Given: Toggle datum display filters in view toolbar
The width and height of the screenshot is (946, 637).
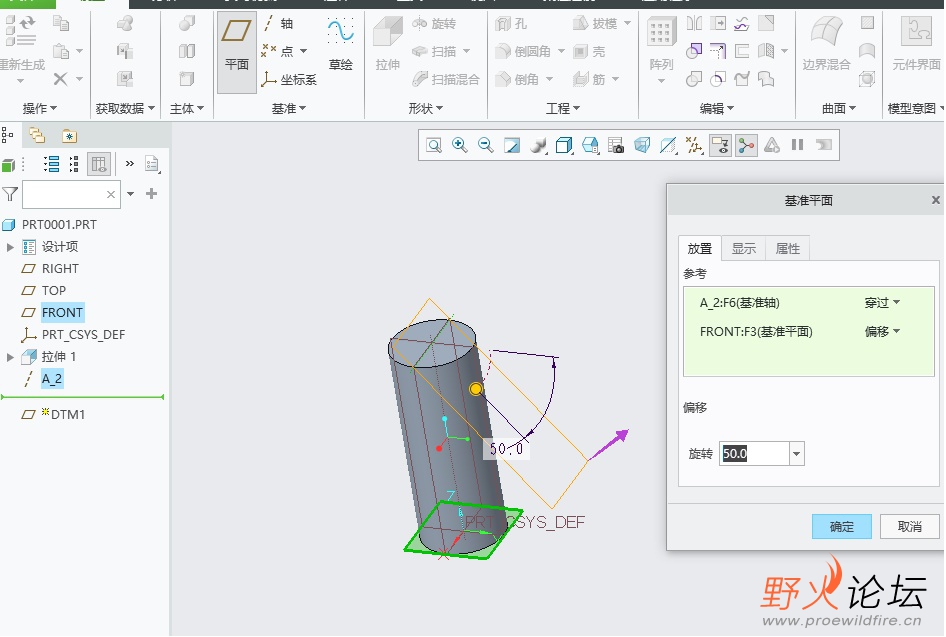Looking at the screenshot, I should point(695,145).
